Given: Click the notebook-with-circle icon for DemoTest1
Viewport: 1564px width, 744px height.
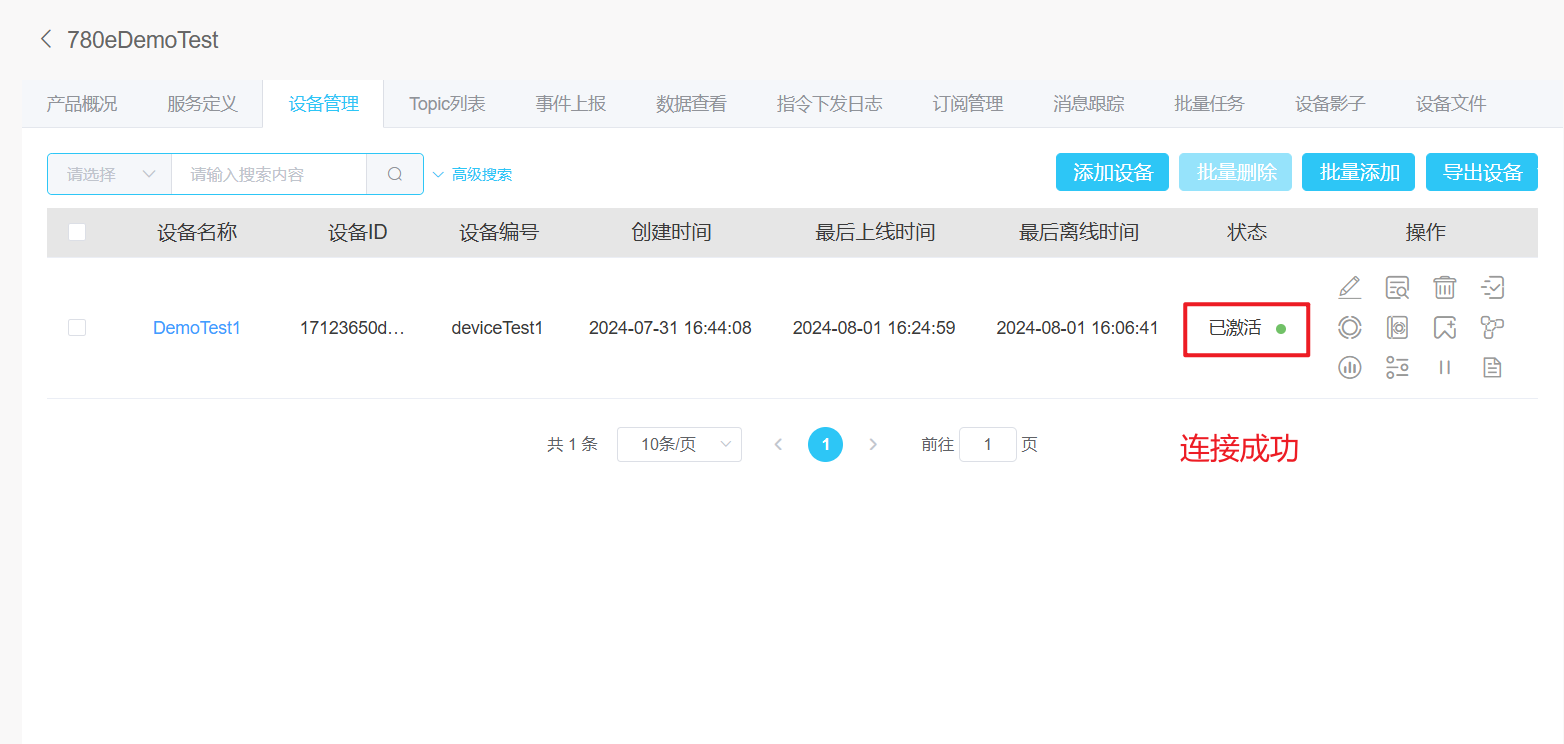Looking at the screenshot, I should (1397, 327).
